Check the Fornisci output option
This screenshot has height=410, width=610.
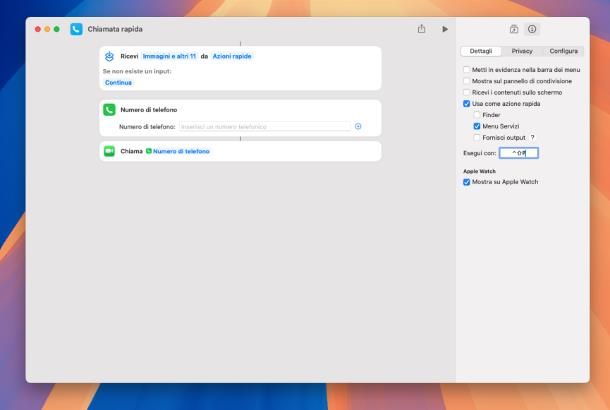point(477,138)
